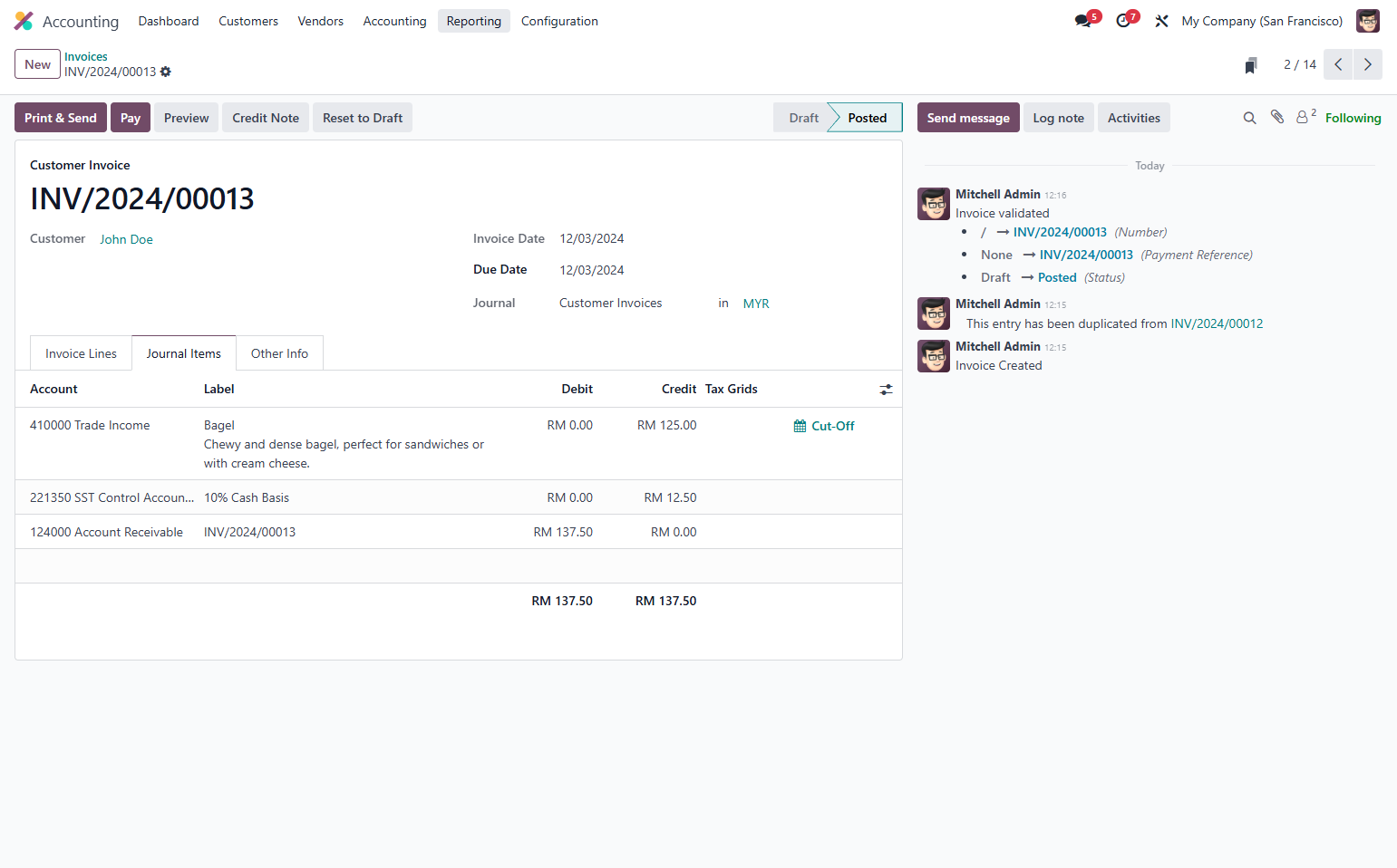Search messages with the chatter magnifier icon
Viewport: 1397px width, 868px height.
(1249, 118)
